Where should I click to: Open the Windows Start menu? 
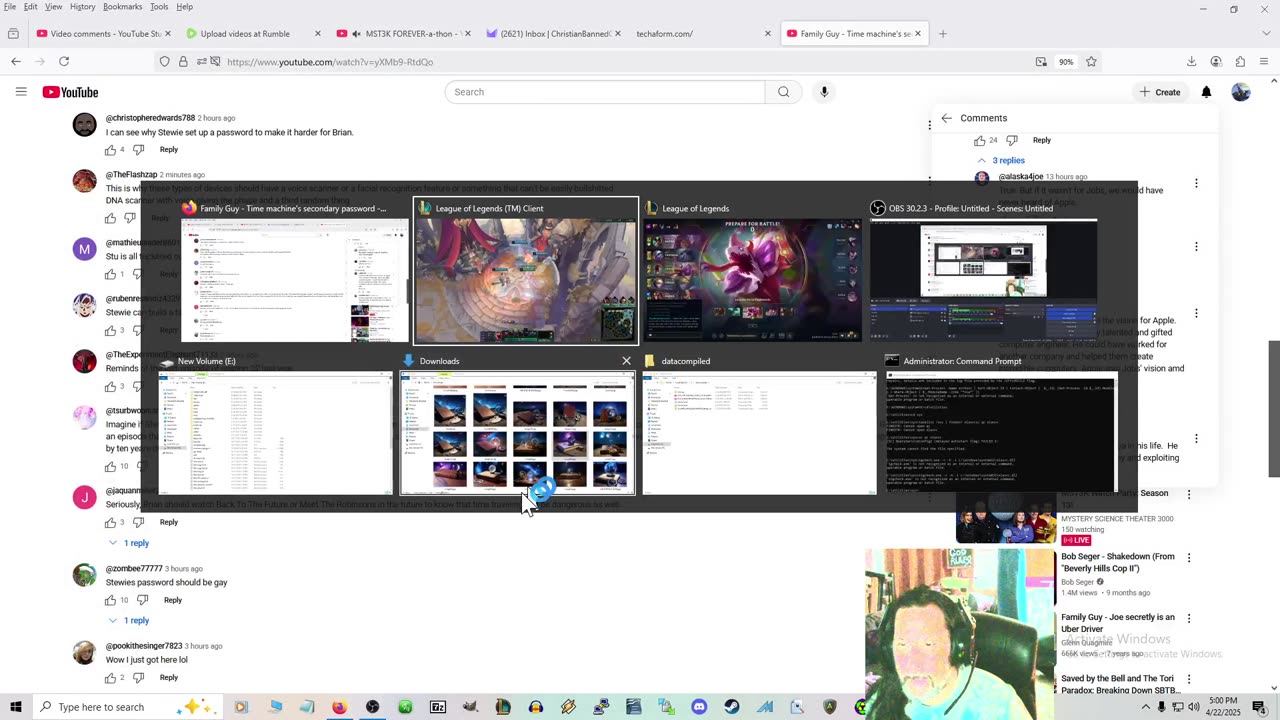[x=15, y=707]
